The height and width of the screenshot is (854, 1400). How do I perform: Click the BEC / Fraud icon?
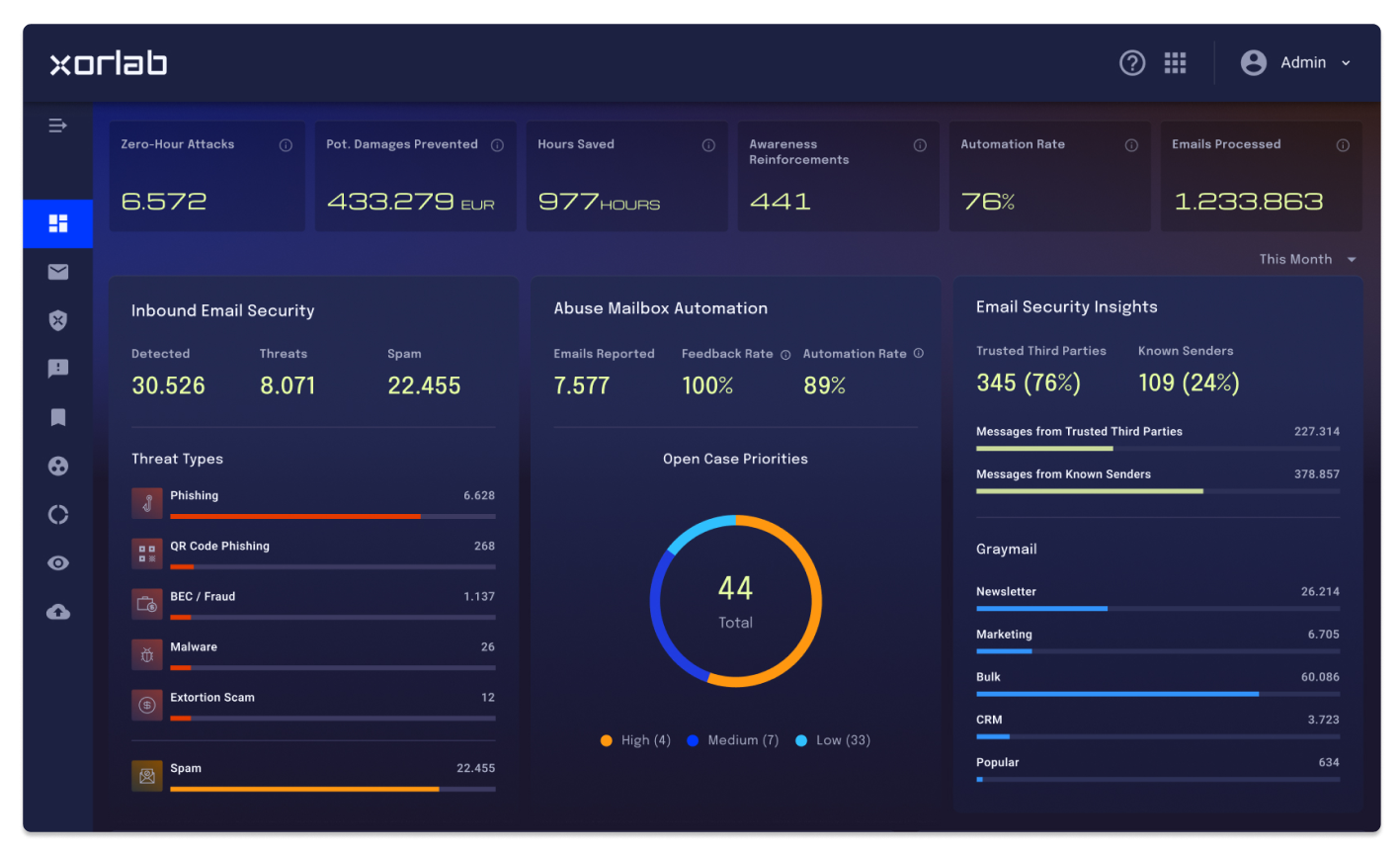(147, 604)
